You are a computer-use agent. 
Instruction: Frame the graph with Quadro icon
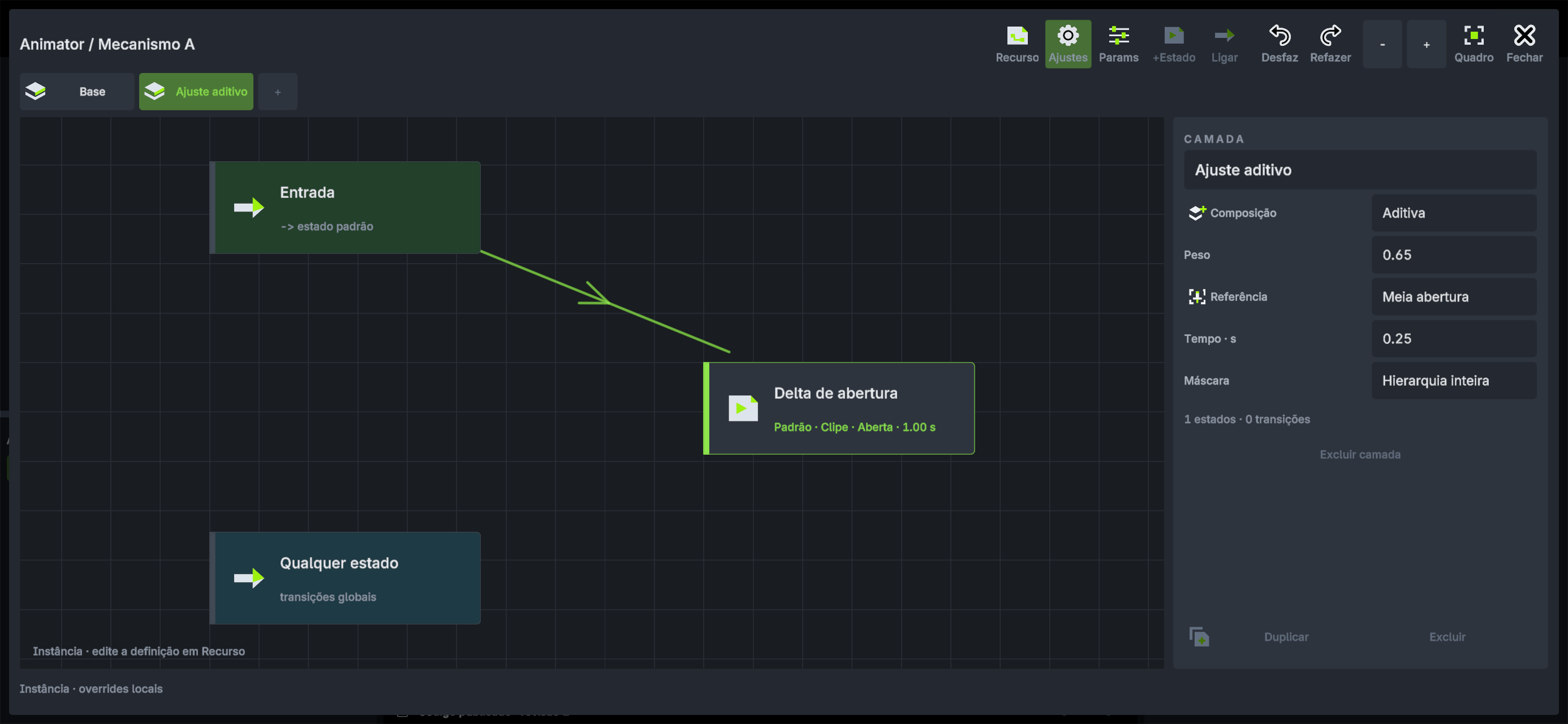(1474, 44)
